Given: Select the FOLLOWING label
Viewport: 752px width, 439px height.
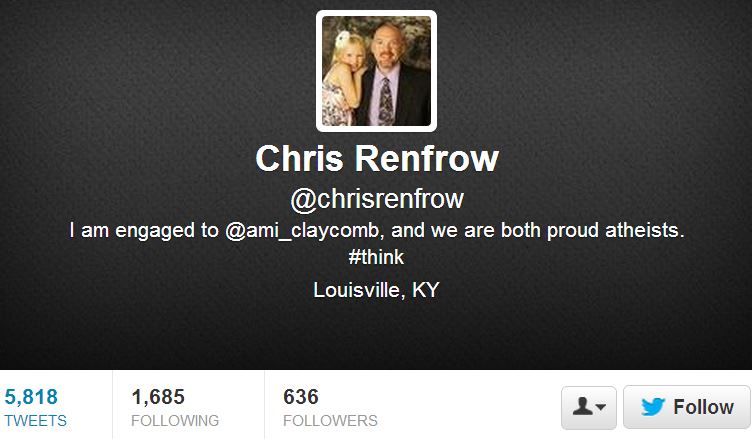Looking at the screenshot, I should click(x=175, y=421).
